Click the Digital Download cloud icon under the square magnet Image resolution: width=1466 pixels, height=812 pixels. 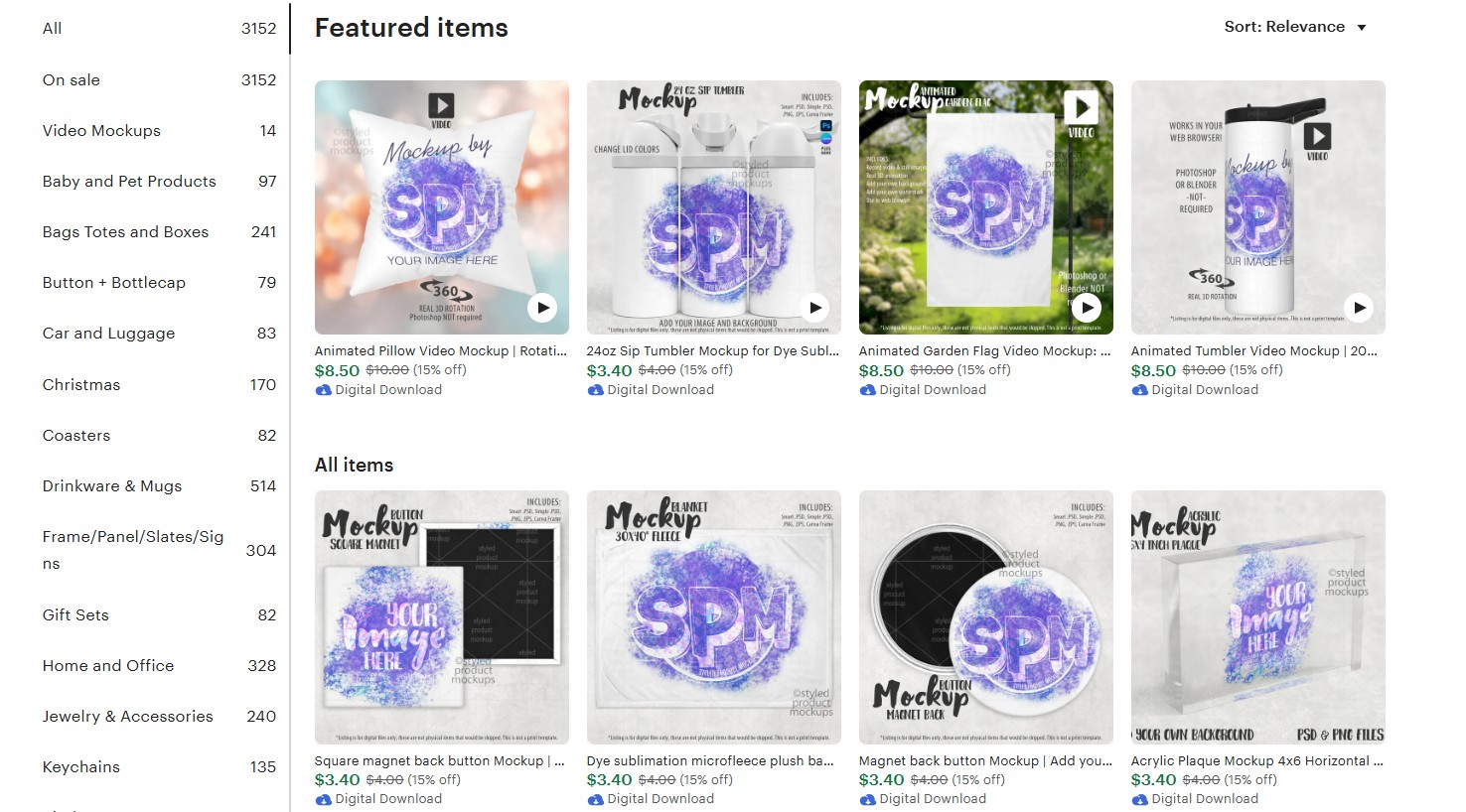[x=323, y=799]
